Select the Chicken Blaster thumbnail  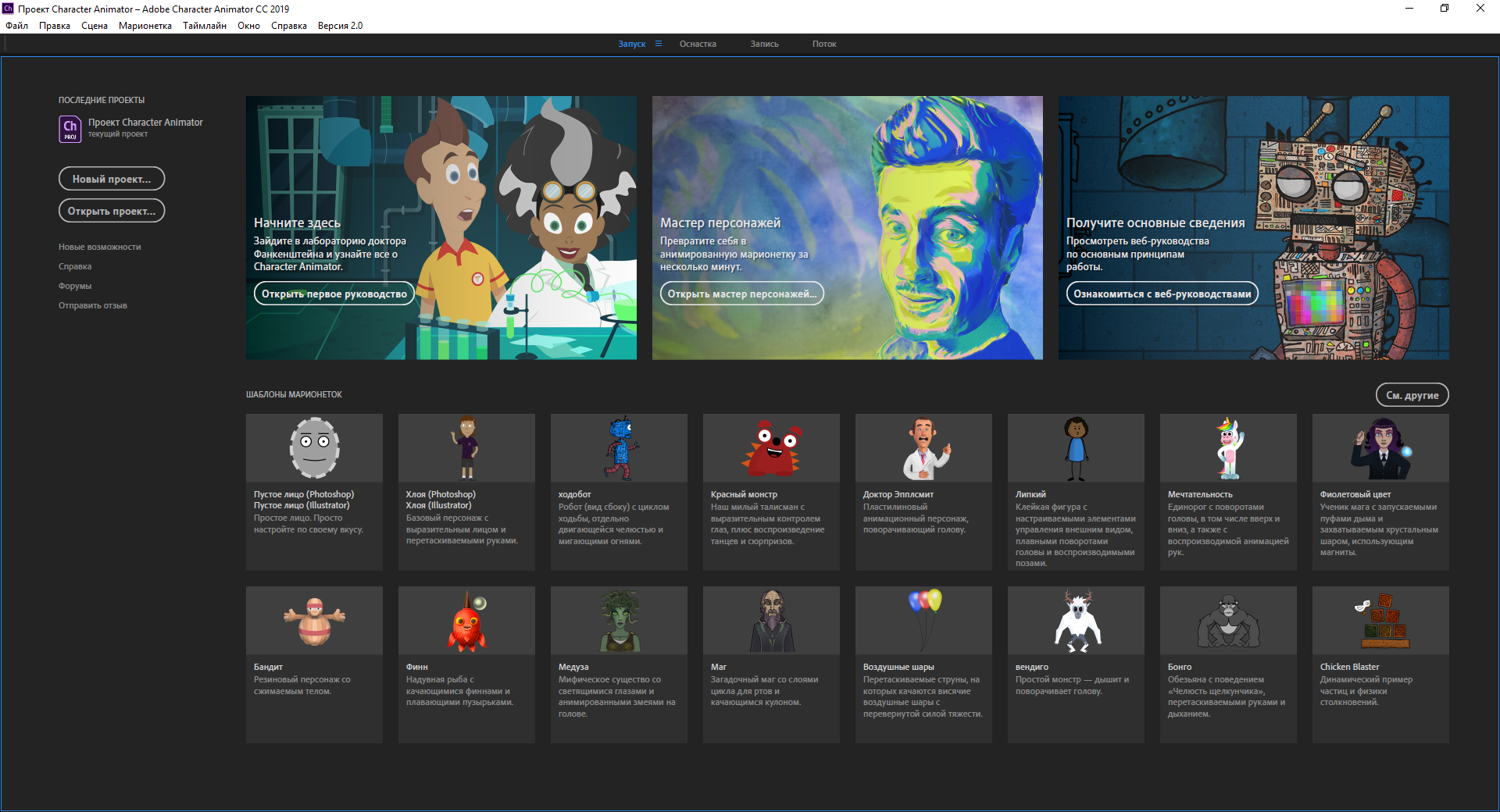point(1380,621)
